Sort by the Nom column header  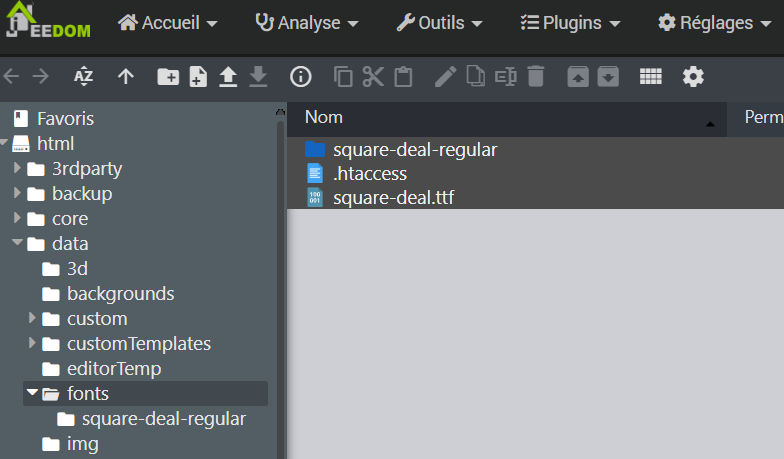(506, 118)
